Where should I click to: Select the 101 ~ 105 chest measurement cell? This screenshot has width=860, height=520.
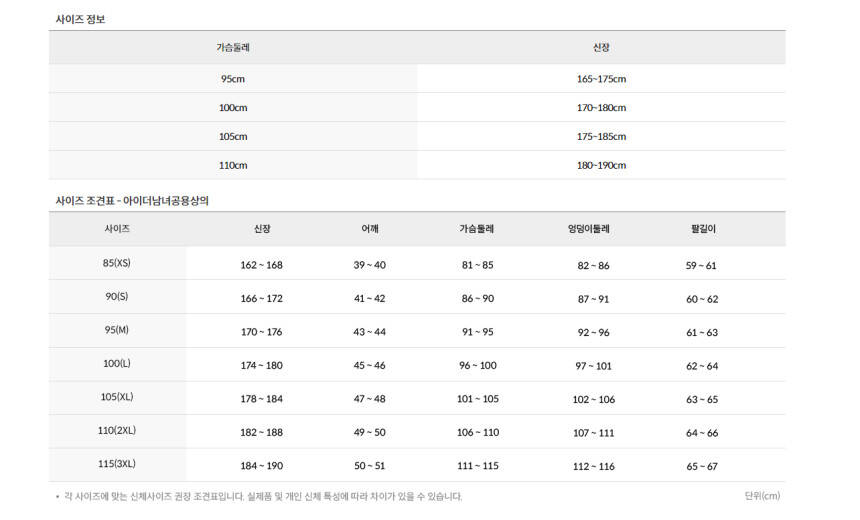pyautogui.click(x=478, y=399)
